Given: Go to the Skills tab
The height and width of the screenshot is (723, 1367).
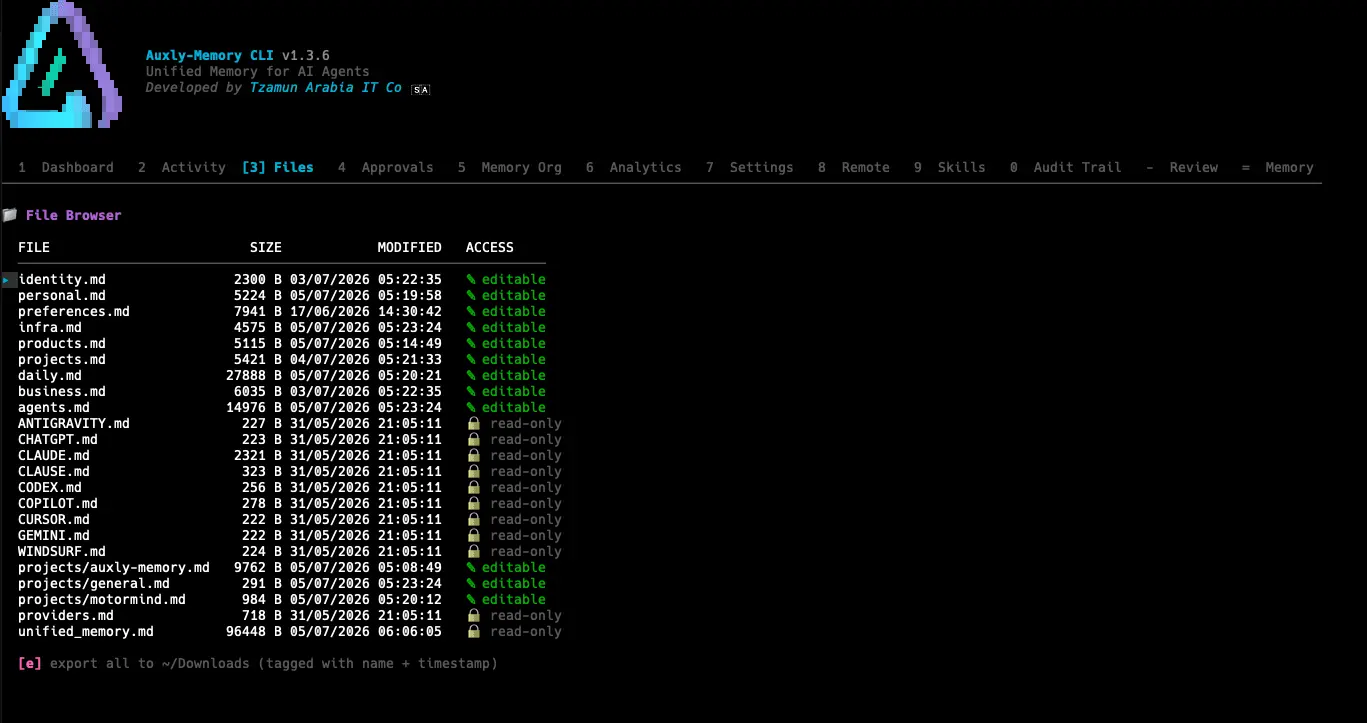Looking at the screenshot, I should pyautogui.click(x=950, y=167).
